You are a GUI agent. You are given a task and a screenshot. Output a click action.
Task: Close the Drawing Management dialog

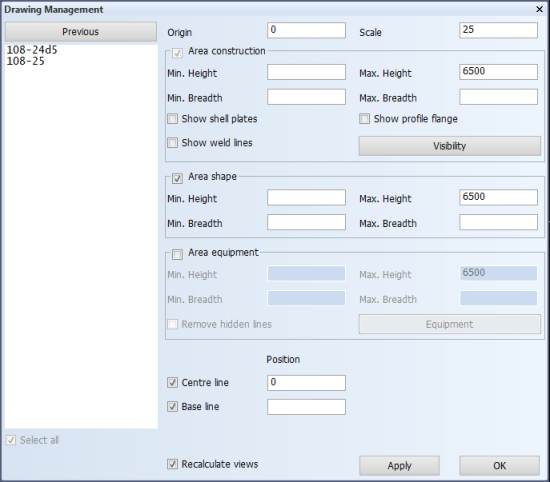tap(539, 9)
